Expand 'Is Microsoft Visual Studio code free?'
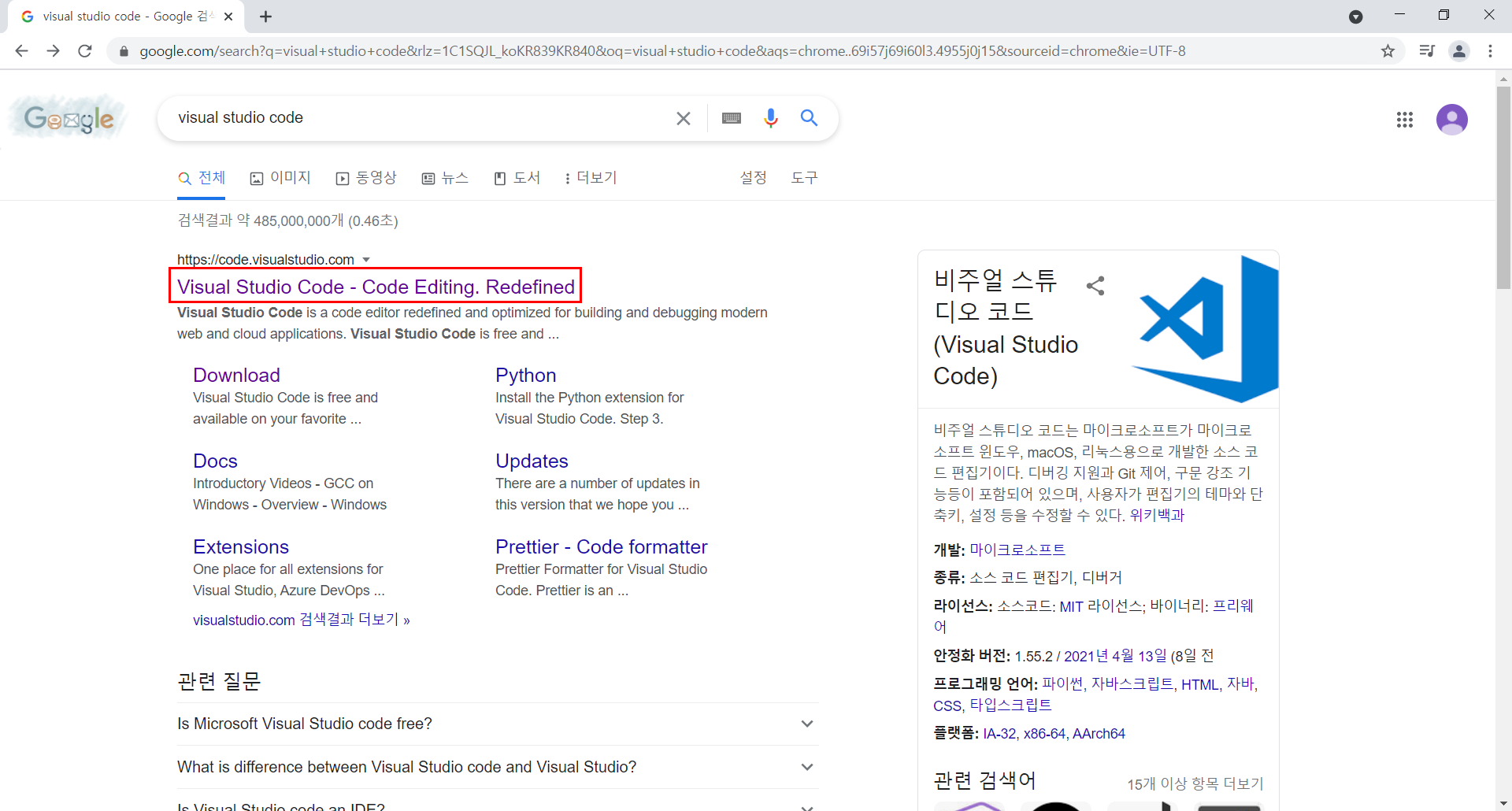The width and height of the screenshot is (1512, 811). pyautogui.click(x=498, y=724)
